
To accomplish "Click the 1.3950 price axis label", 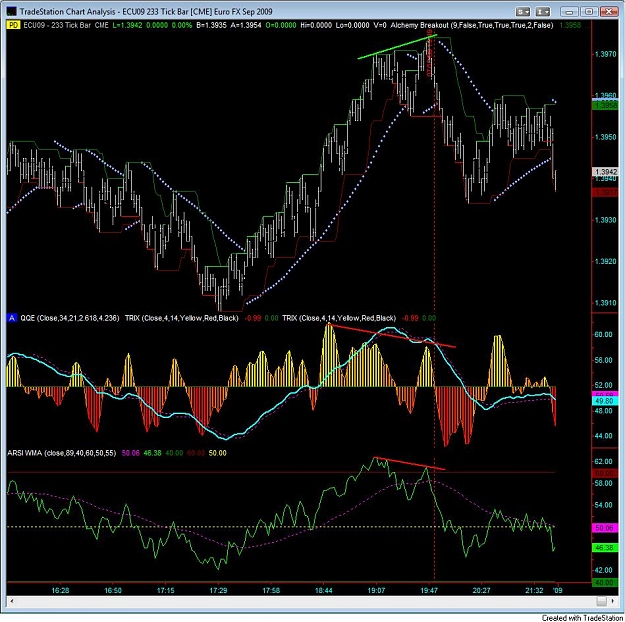I will (605, 137).
